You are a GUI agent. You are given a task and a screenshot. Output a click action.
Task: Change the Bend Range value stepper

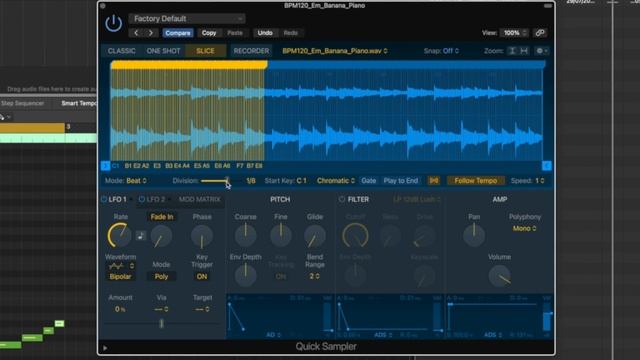click(x=314, y=276)
